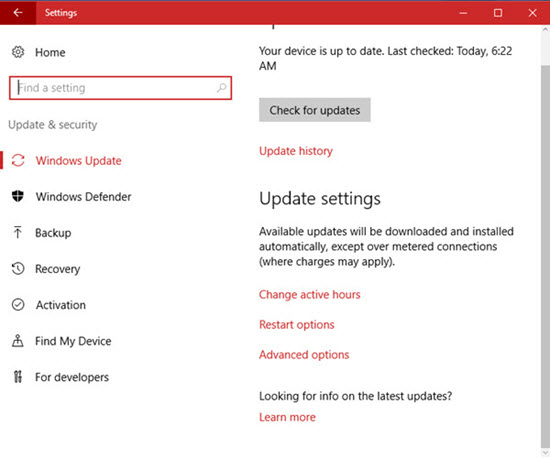Select Recovery in the sidebar
This screenshot has height=458, width=550.
pyautogui.click(x=58, y=269)
